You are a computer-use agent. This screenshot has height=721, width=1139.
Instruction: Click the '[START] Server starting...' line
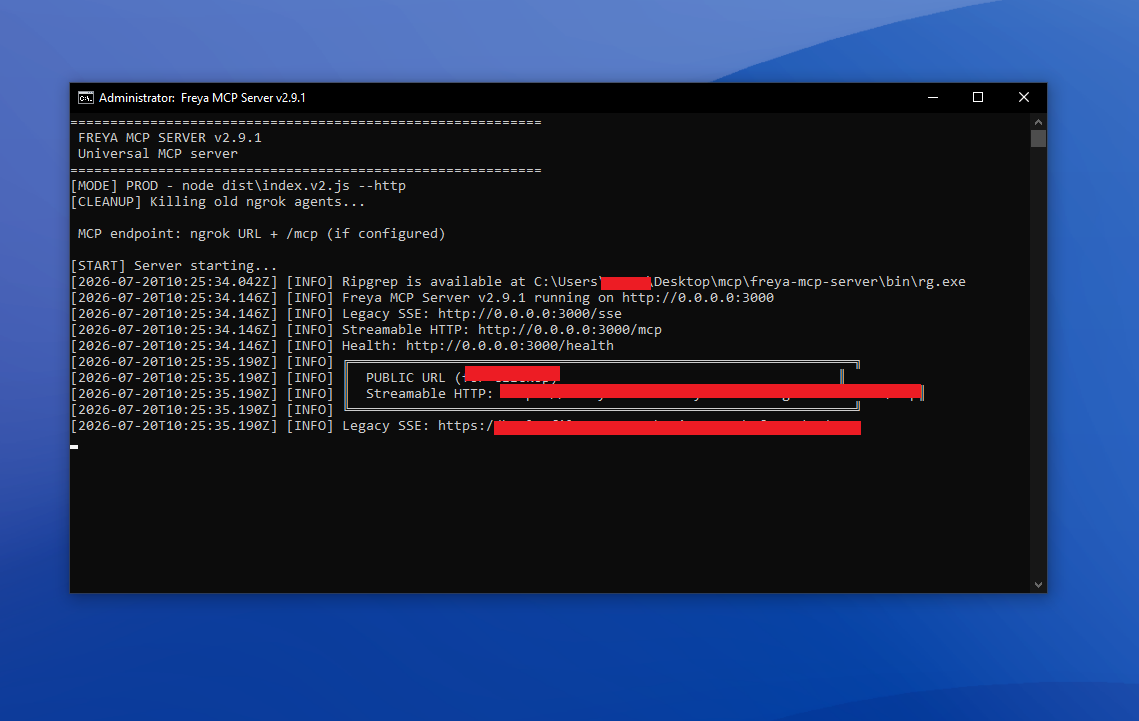pos(174,265)
